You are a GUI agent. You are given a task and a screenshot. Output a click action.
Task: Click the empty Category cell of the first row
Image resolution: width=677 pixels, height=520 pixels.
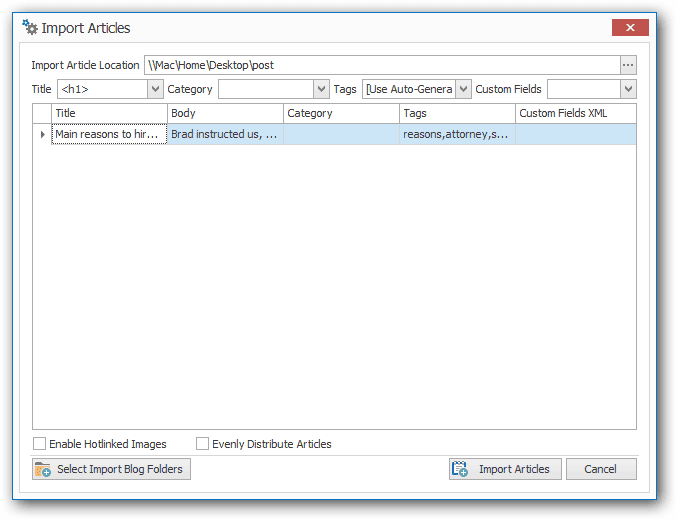click(342, 134)
